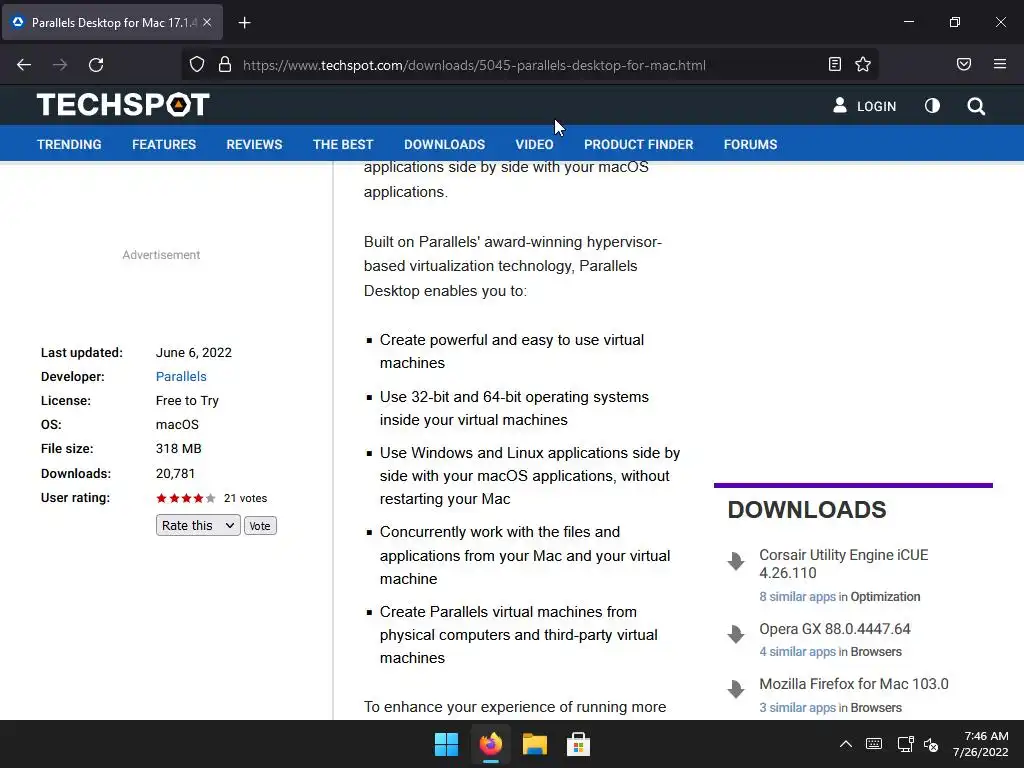Open the VIDEO section
Image resolution: width=1024 pixels, height=768 pixels.
tap(534, 144)
